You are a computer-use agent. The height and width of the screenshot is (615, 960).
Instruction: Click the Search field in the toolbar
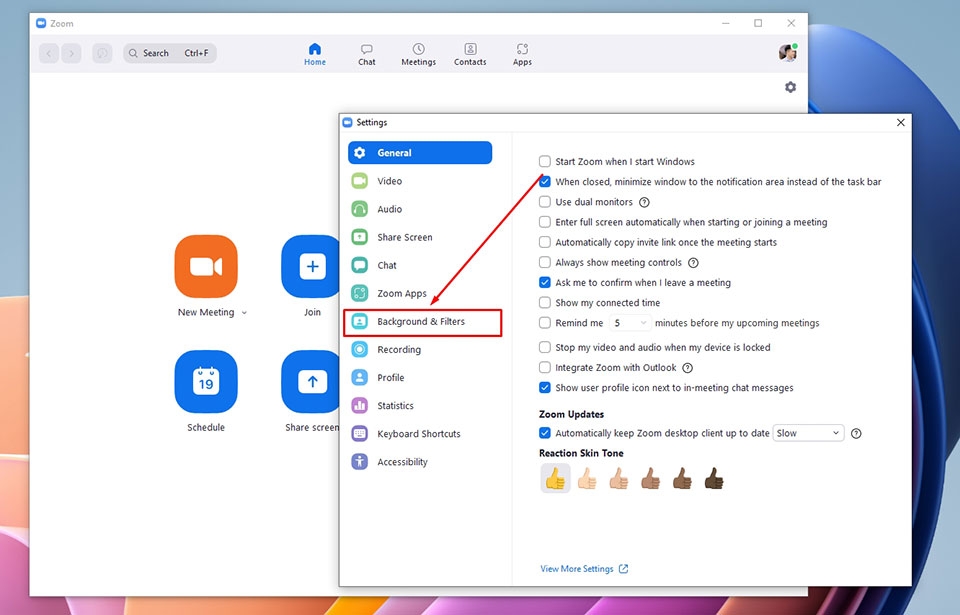tap(170, 53)
